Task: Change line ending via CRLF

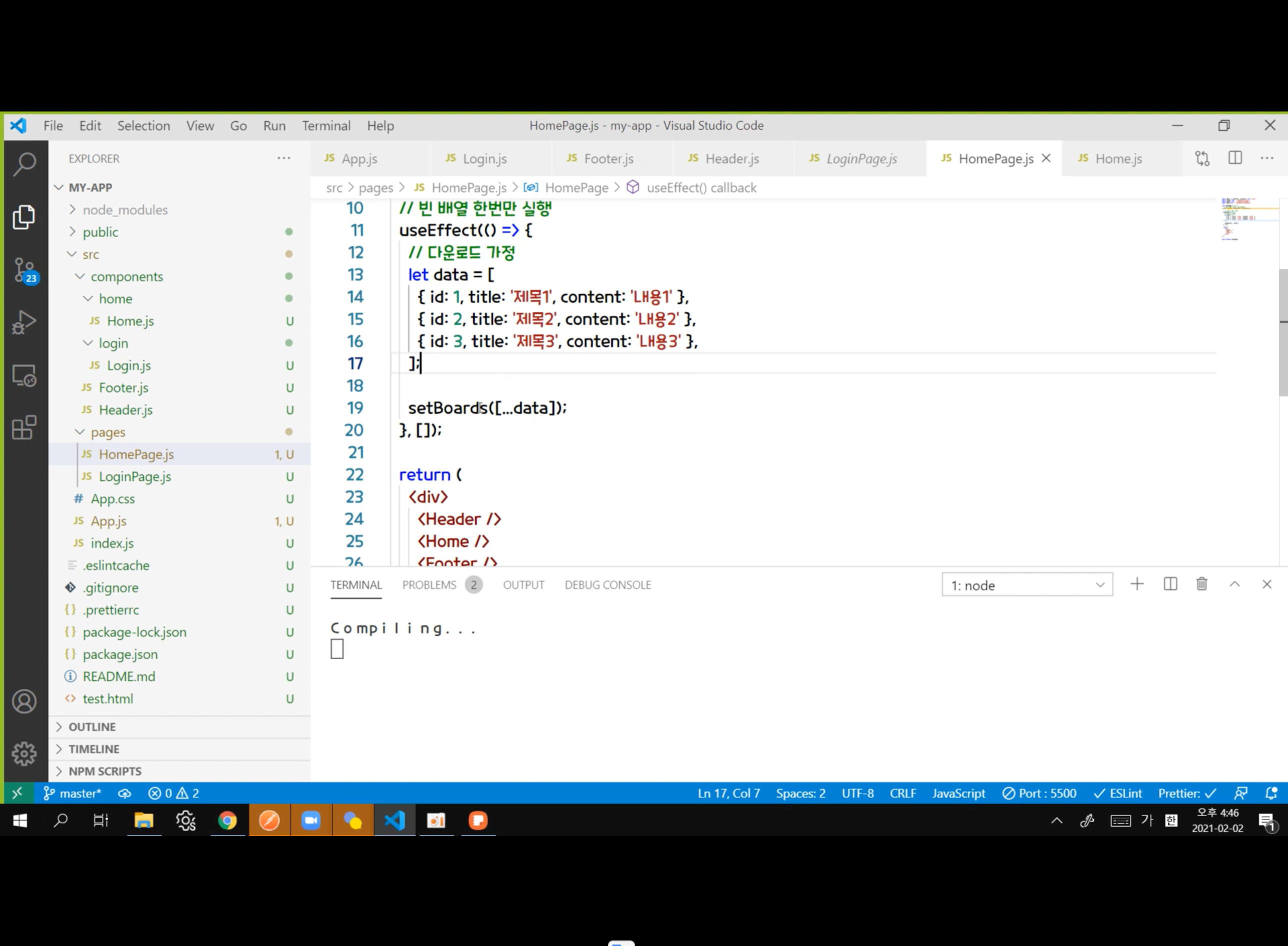Action: pos(902,793)
